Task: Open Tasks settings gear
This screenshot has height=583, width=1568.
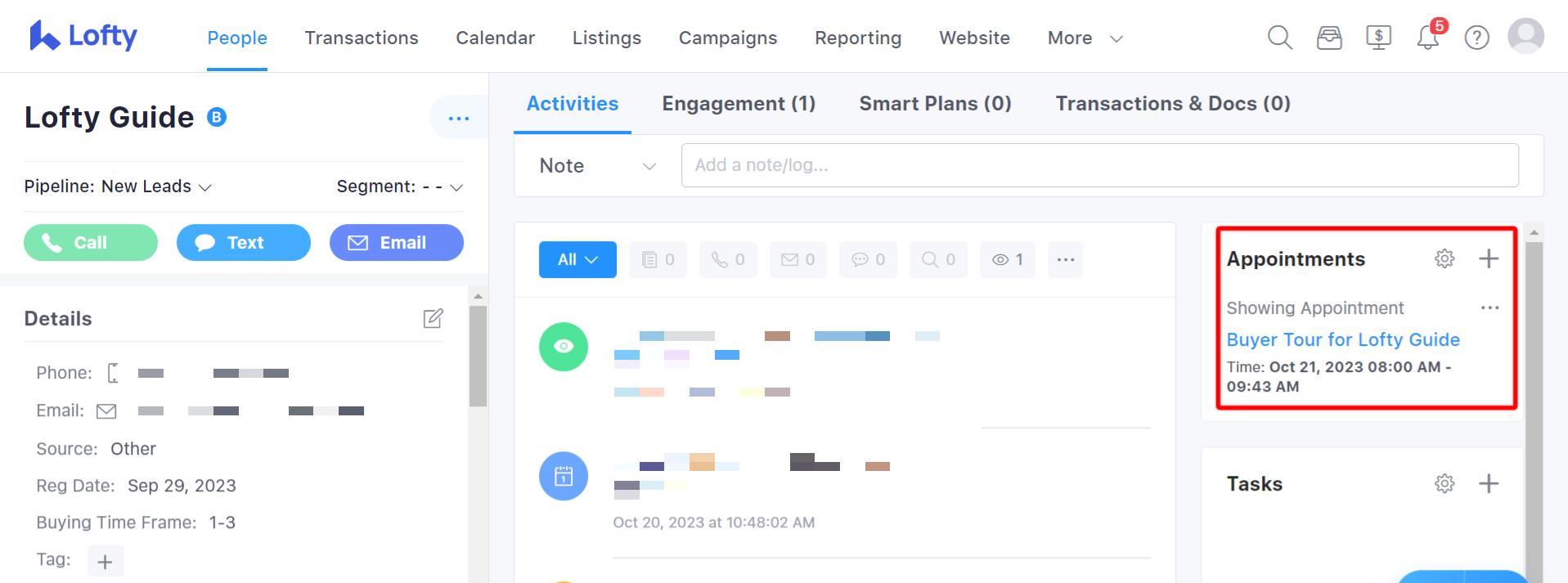Action: click(x=1444, y=483)
